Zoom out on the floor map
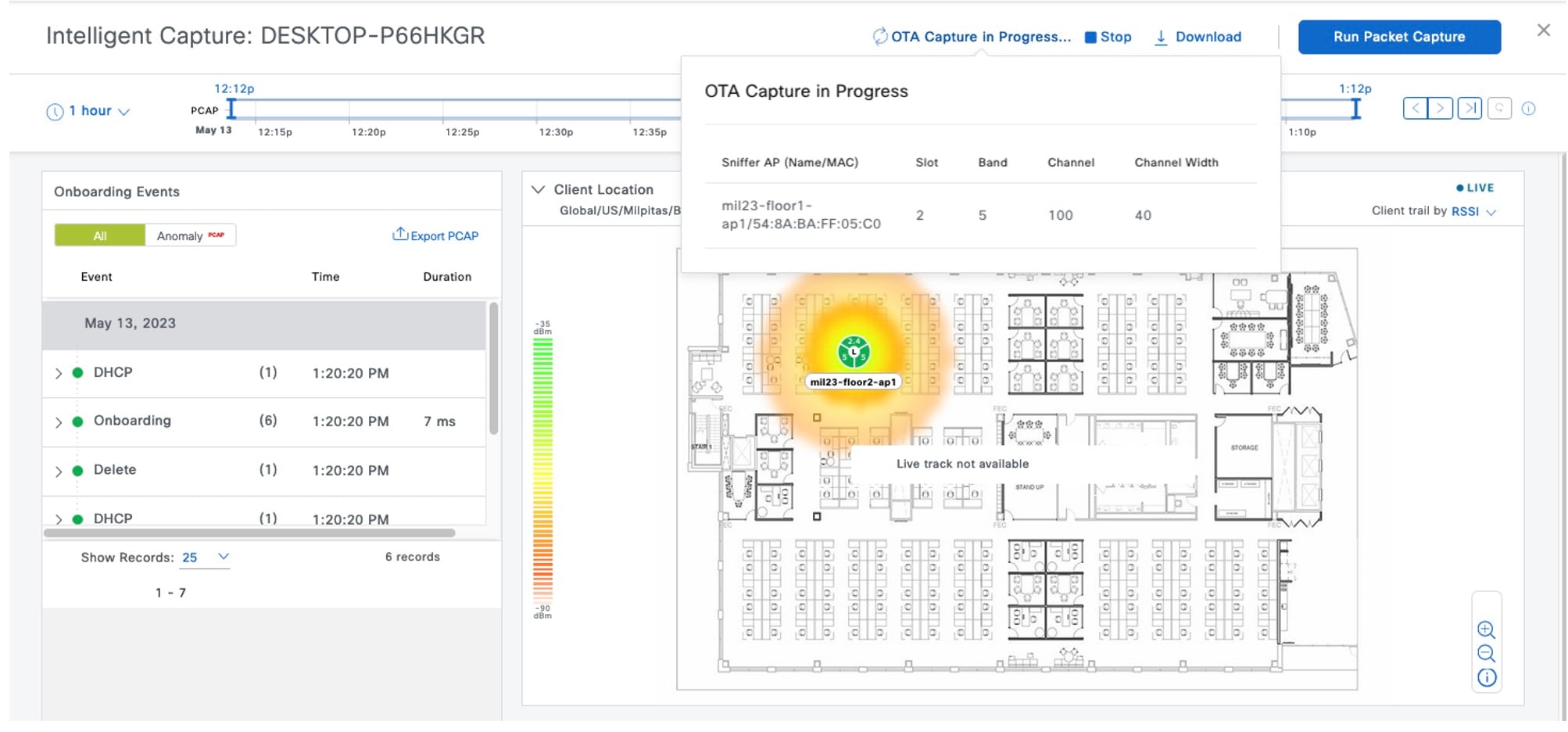 1486,654
